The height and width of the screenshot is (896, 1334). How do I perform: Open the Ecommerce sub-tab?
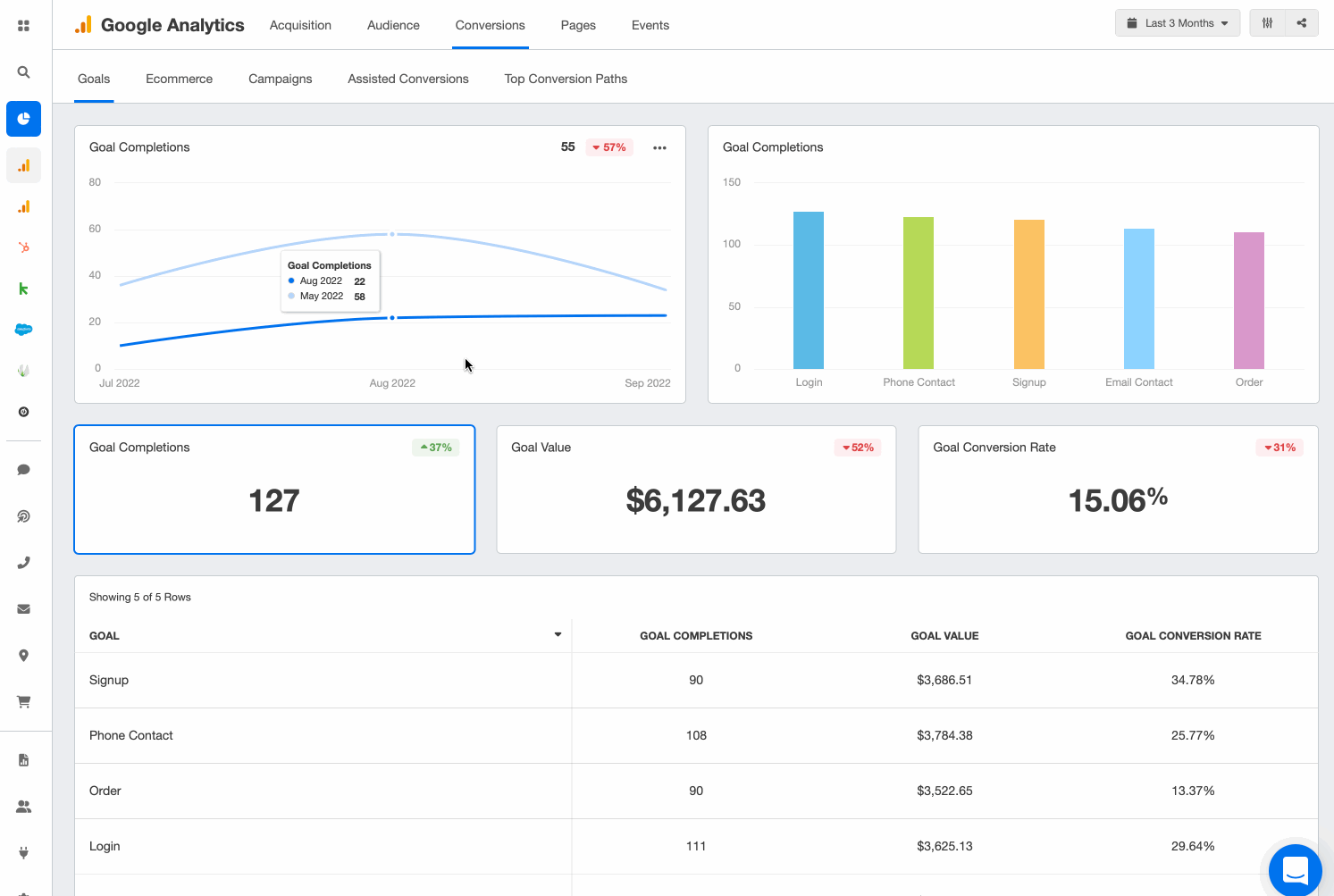(x=179, y=79)
